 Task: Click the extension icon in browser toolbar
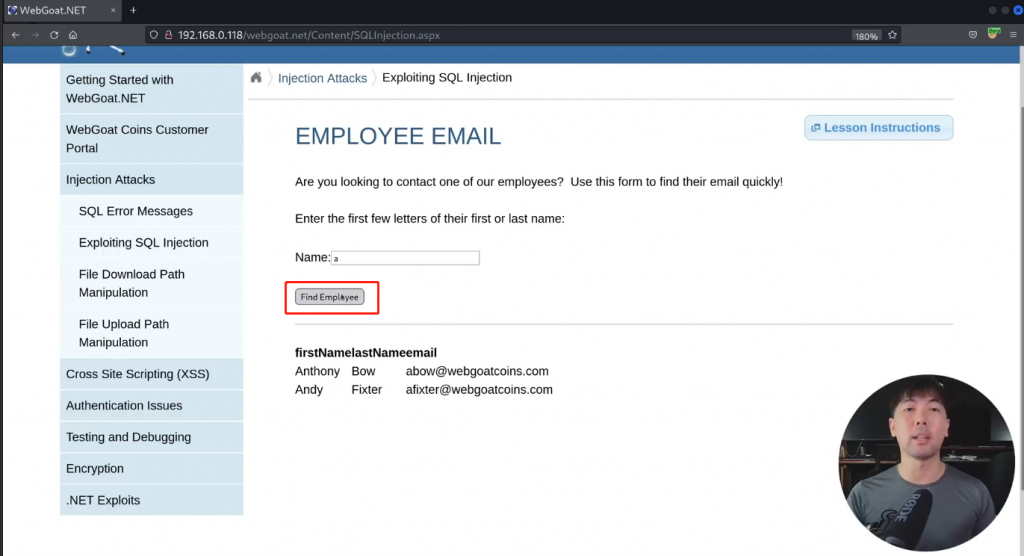pyautogui.click(x=993, y=34)
